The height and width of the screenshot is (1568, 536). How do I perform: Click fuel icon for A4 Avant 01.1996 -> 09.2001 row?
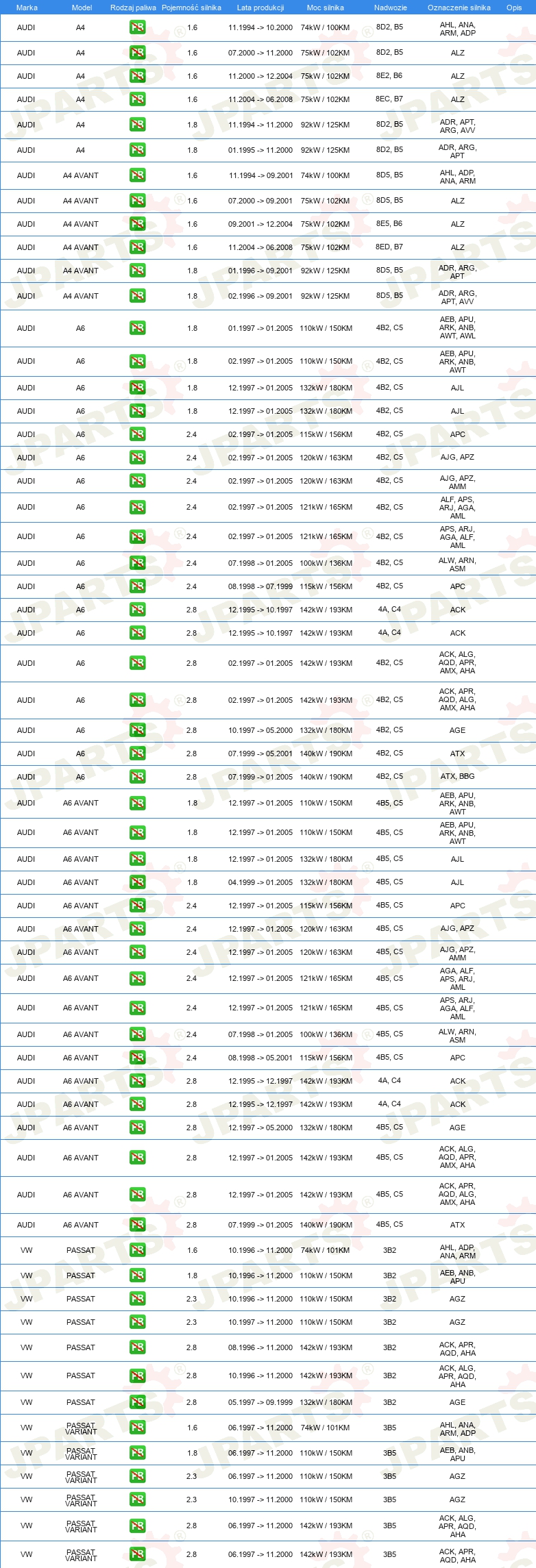tap(137, 271)
